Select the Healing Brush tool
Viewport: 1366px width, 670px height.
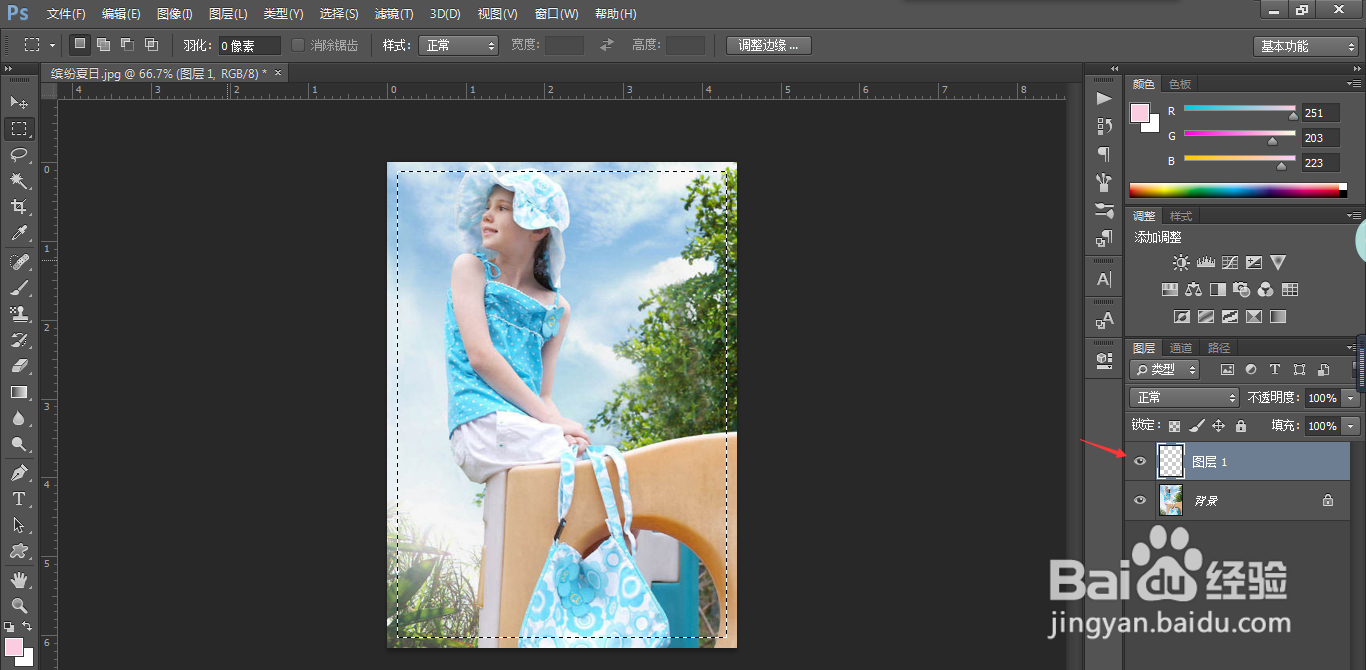pos(18,262)
